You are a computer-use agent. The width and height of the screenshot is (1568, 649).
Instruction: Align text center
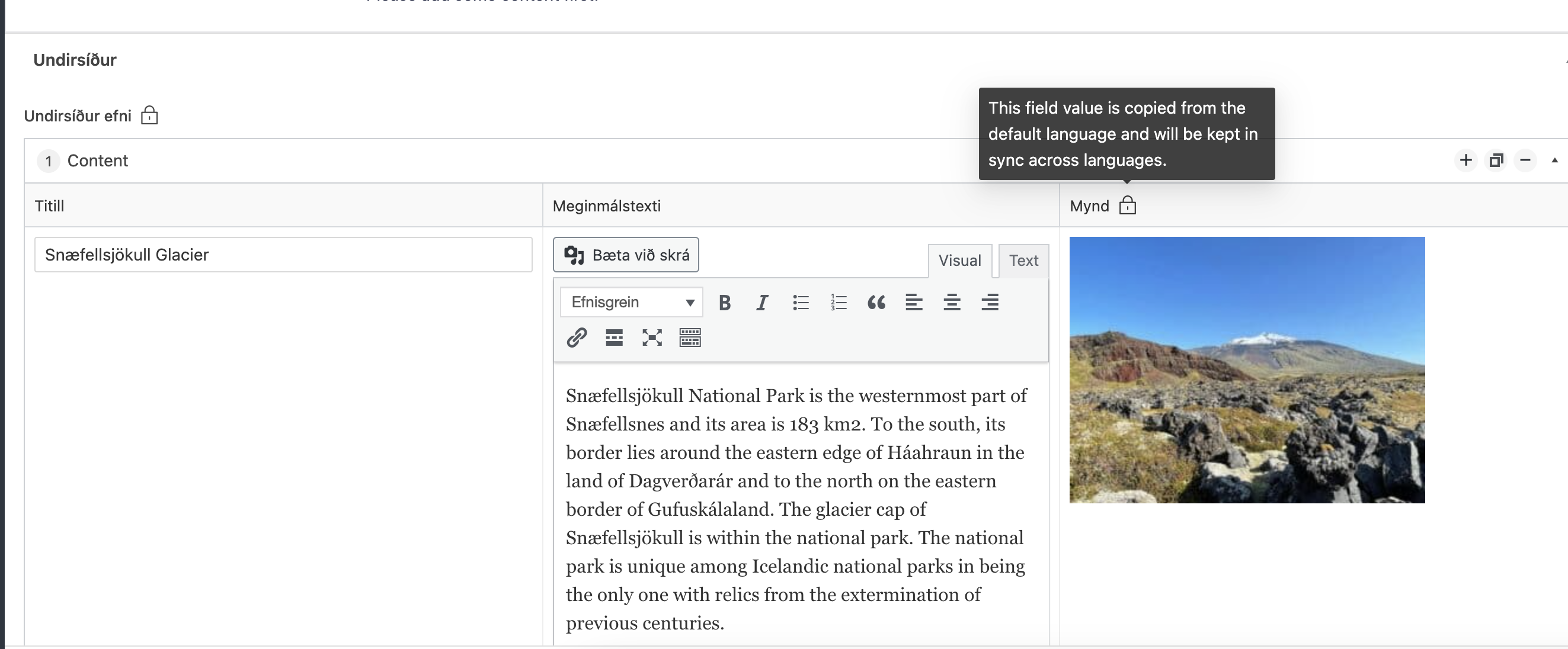[952, 303]
